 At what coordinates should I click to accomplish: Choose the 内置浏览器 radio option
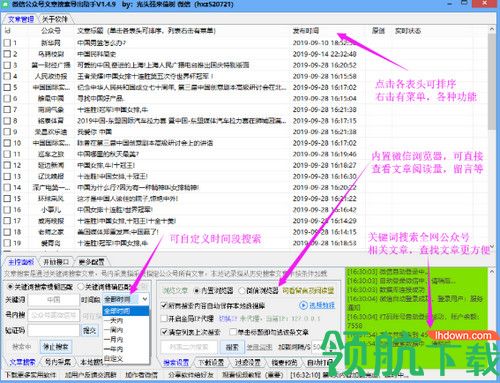pyautogui.click(x=197, y=291)
